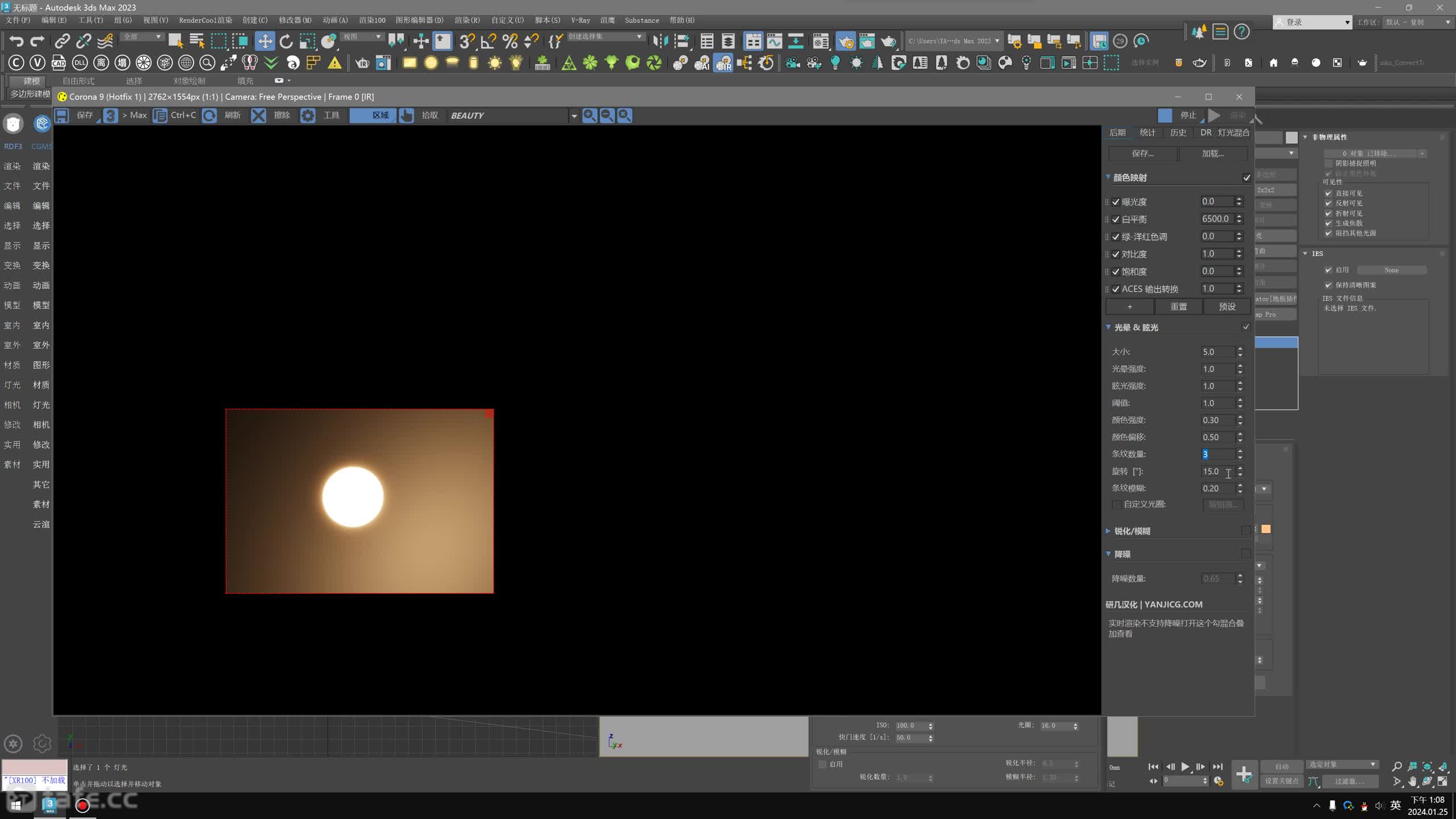Toggle the Angle Snap icon

488,41
